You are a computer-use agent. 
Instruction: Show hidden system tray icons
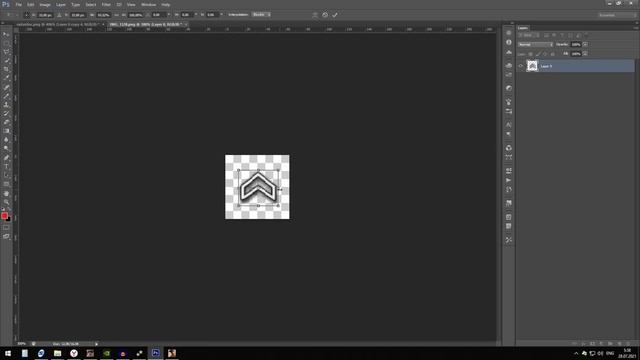tap(576, 353)
